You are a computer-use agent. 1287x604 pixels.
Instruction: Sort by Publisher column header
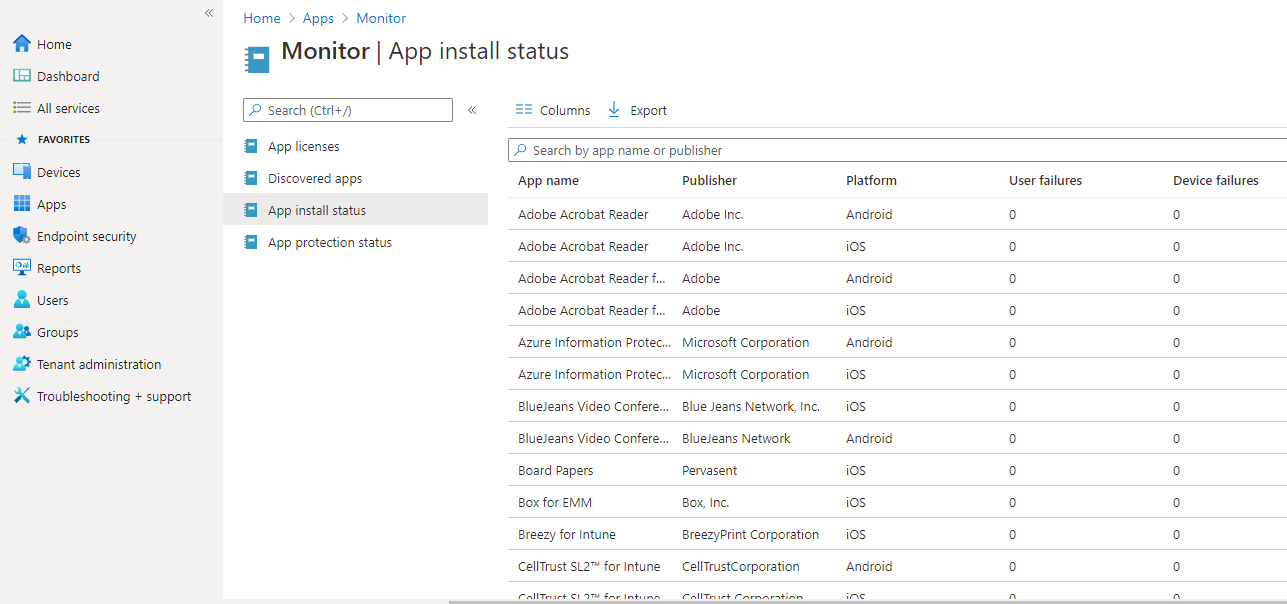pyautogui.click(x=709, y=181)
